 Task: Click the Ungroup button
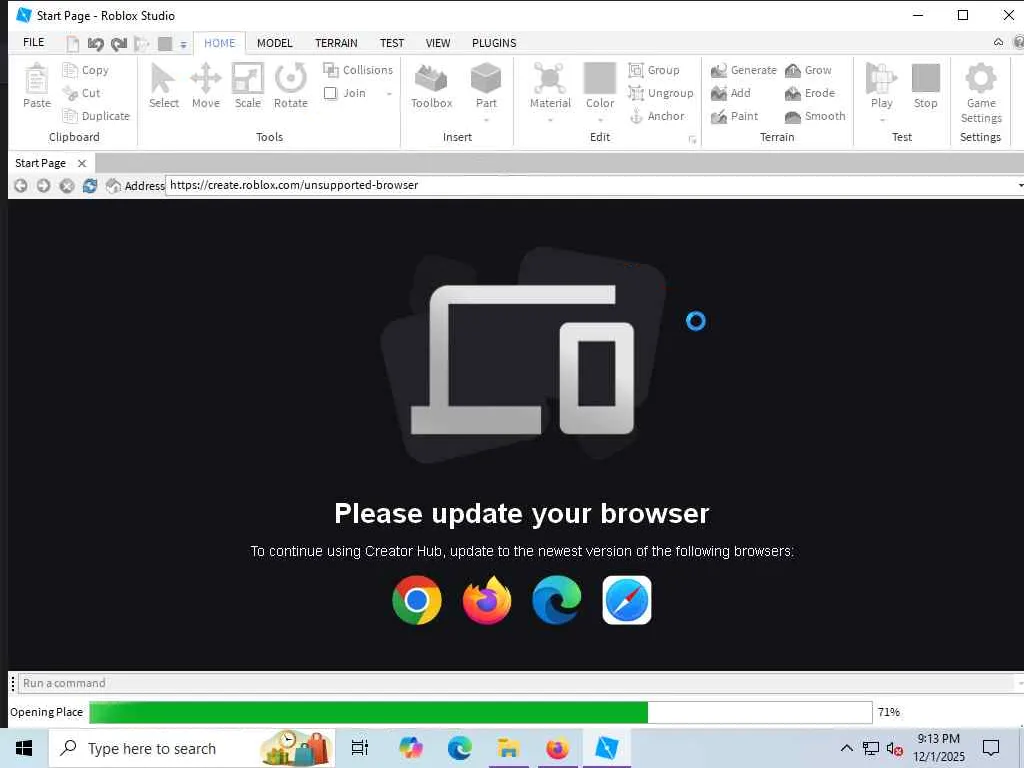[660, 93]
